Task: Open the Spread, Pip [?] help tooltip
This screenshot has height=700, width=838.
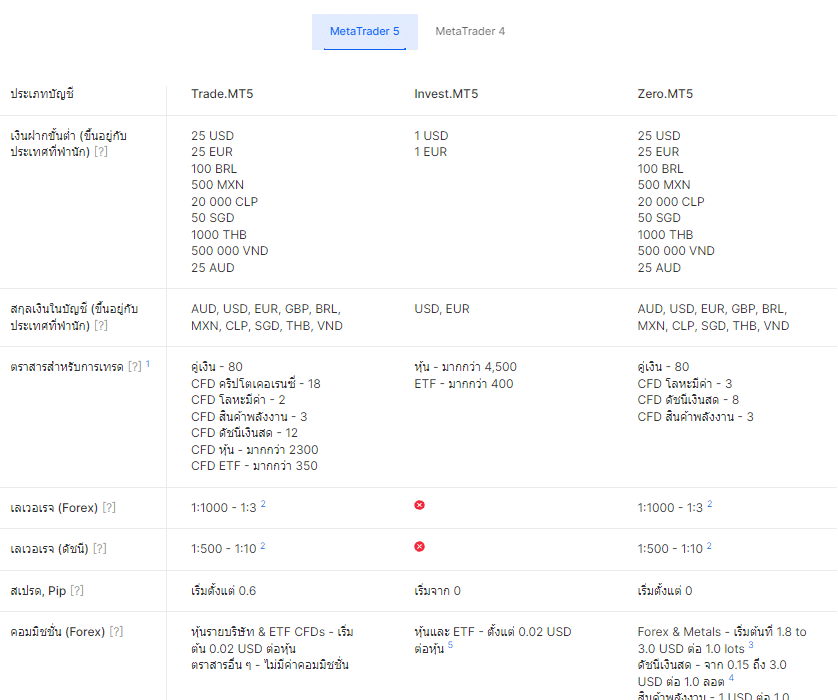Action: tap(77, 590)
